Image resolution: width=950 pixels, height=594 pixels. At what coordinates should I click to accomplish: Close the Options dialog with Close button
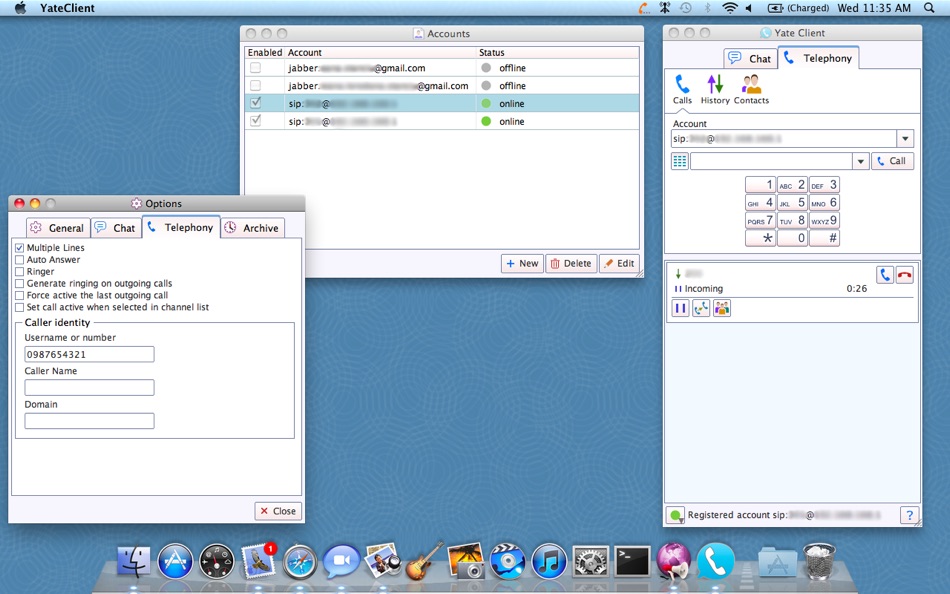pos(279,512)
